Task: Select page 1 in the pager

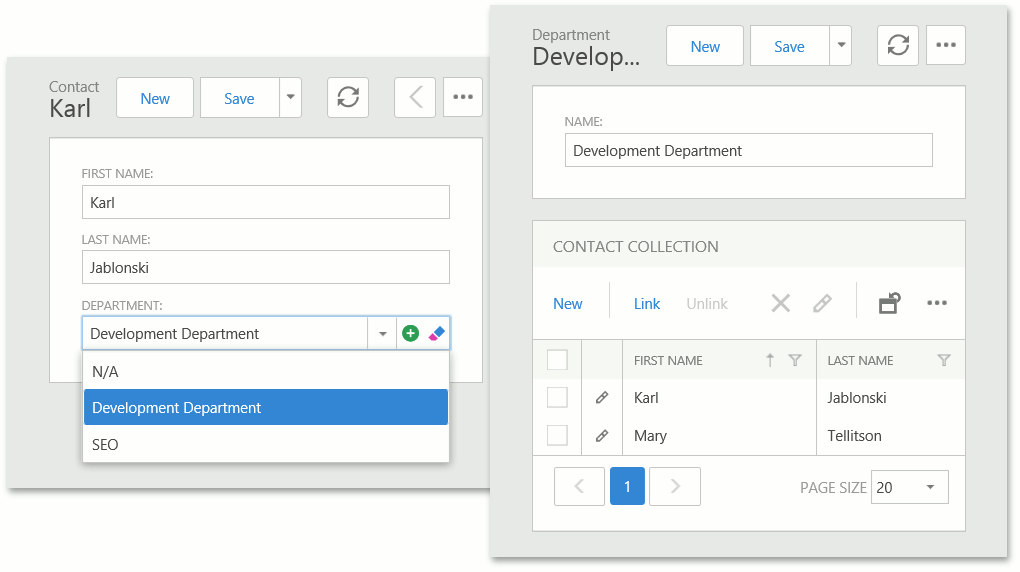Action: click(x=627, y=486)
